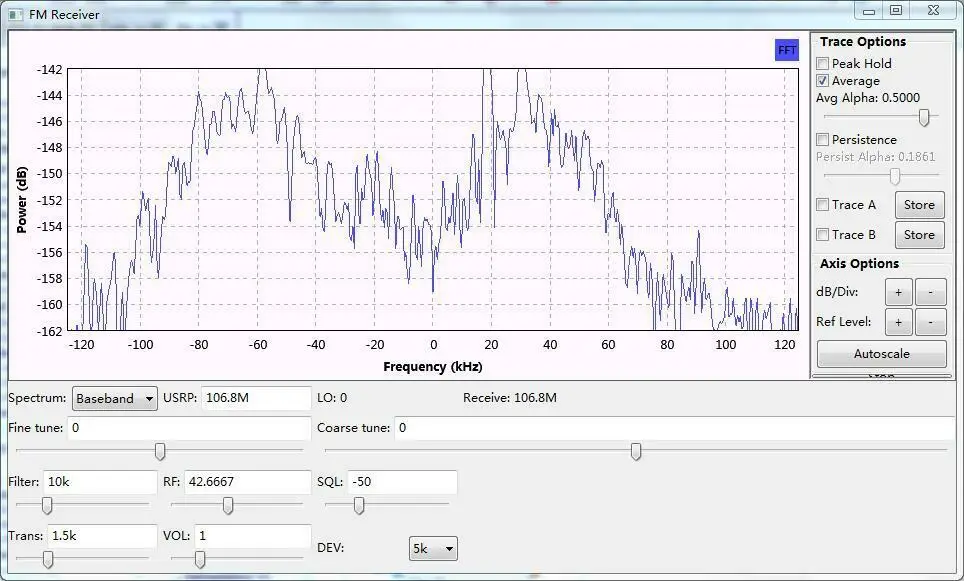Click the blue FFT indicator icon
Viewport: 964px width, 581px height.
click(787, 50)
